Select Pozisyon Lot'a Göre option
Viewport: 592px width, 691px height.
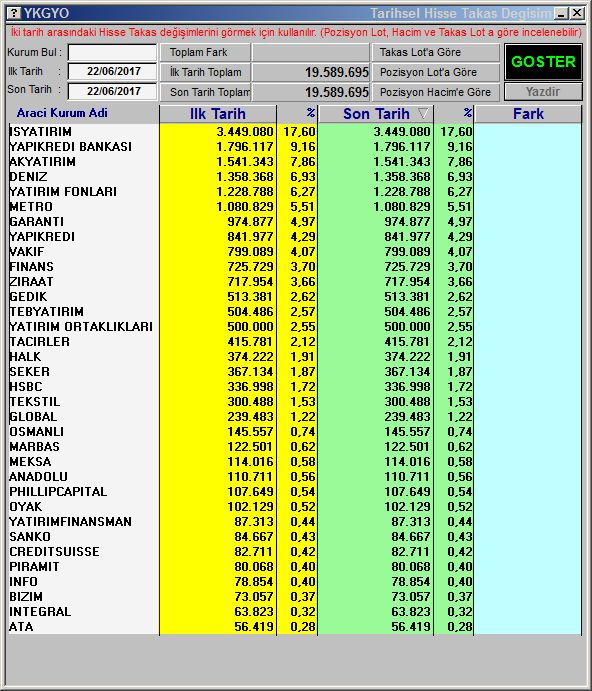436,72
